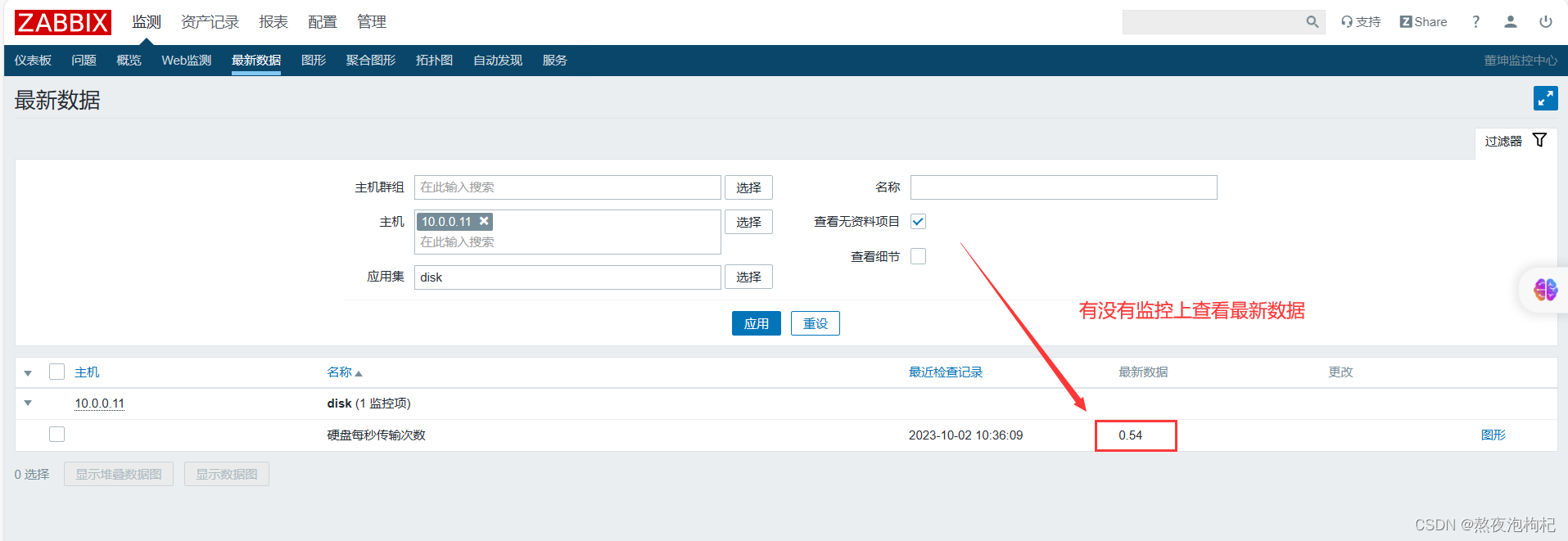
Task: Go to 仪表板 submenu
Action: [x=33, y=61]
